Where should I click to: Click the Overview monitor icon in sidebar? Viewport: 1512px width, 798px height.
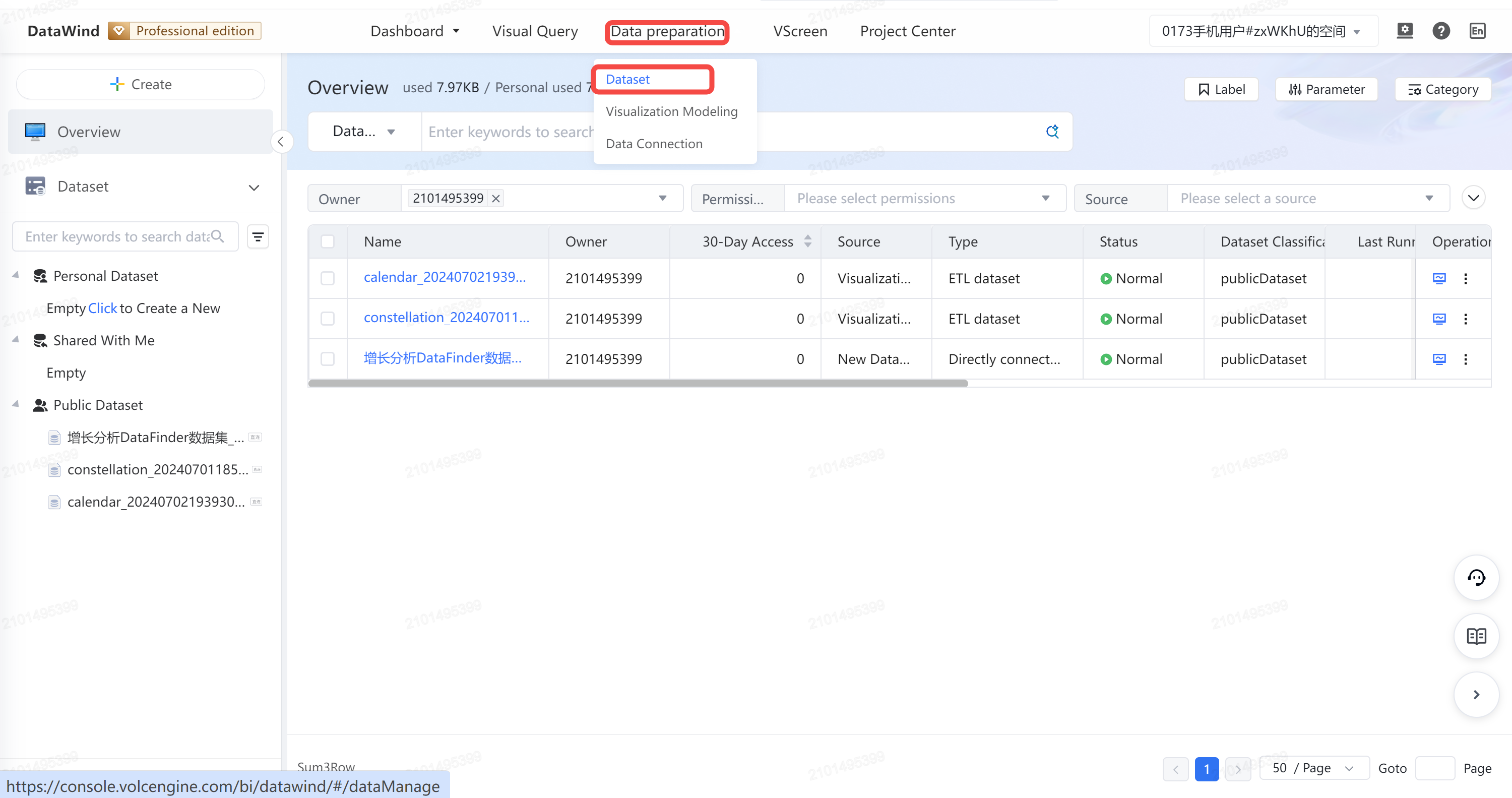[x=35, y=132]
